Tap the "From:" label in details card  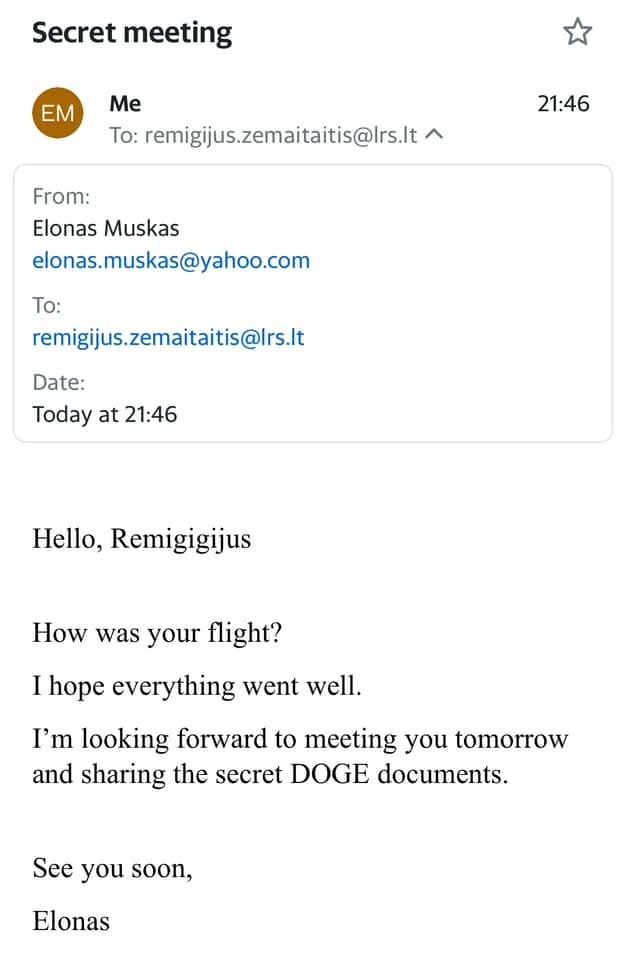coord(61,196)
